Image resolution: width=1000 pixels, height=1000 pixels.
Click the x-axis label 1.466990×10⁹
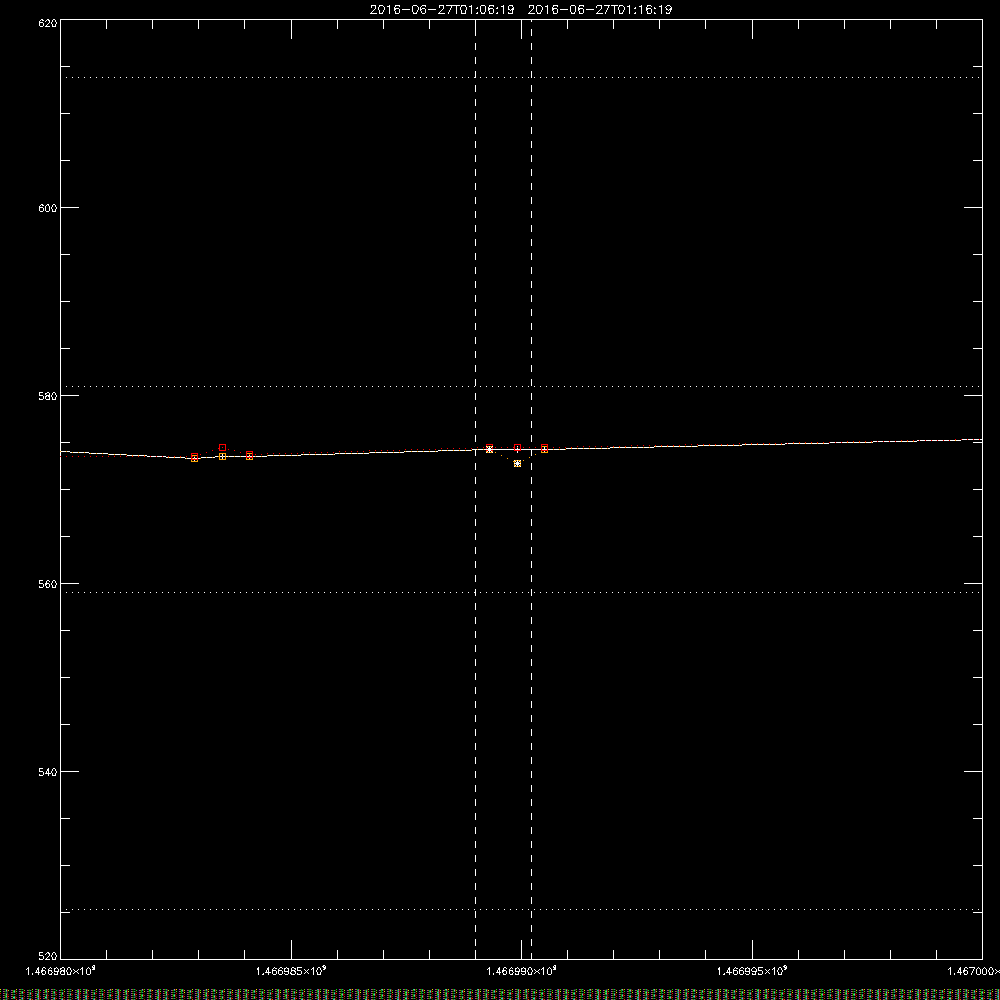tap(522, 971)
